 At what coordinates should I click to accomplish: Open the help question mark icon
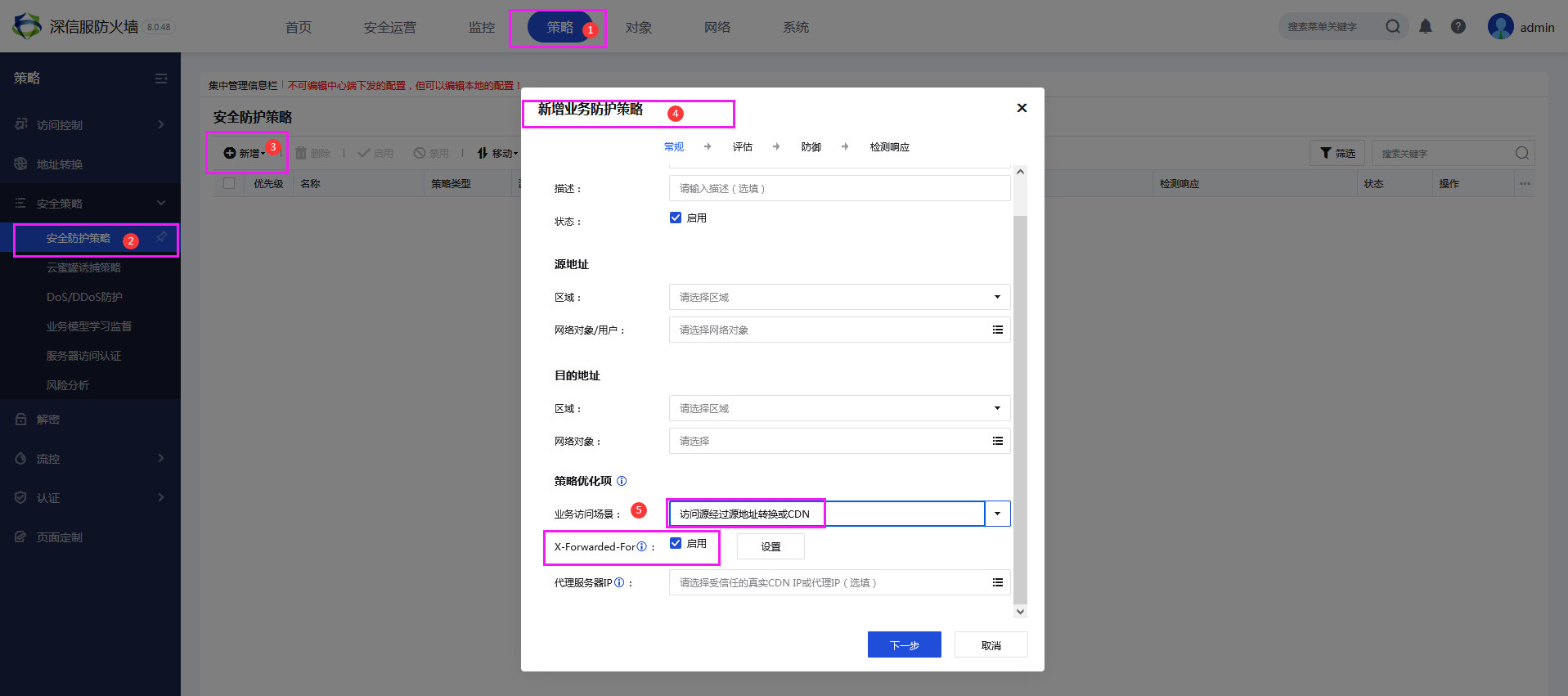(1458, 27)
